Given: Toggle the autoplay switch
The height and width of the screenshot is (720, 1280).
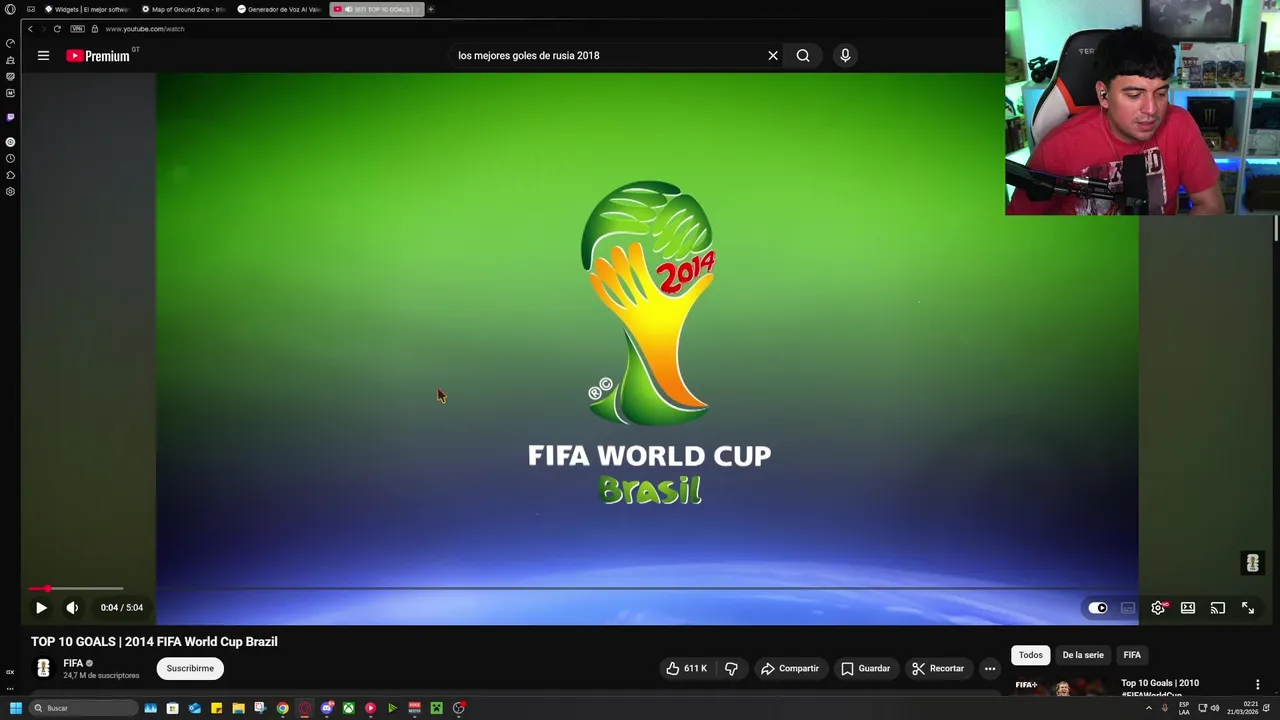Looking at the screenshot, I should pos(1098,608).
